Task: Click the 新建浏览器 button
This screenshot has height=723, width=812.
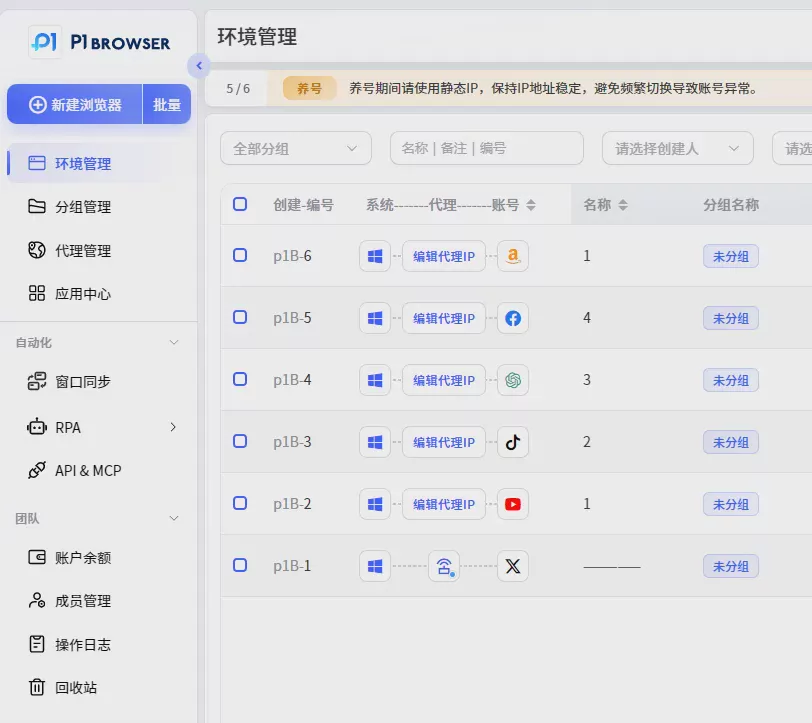Action: [x=75, y=104]
